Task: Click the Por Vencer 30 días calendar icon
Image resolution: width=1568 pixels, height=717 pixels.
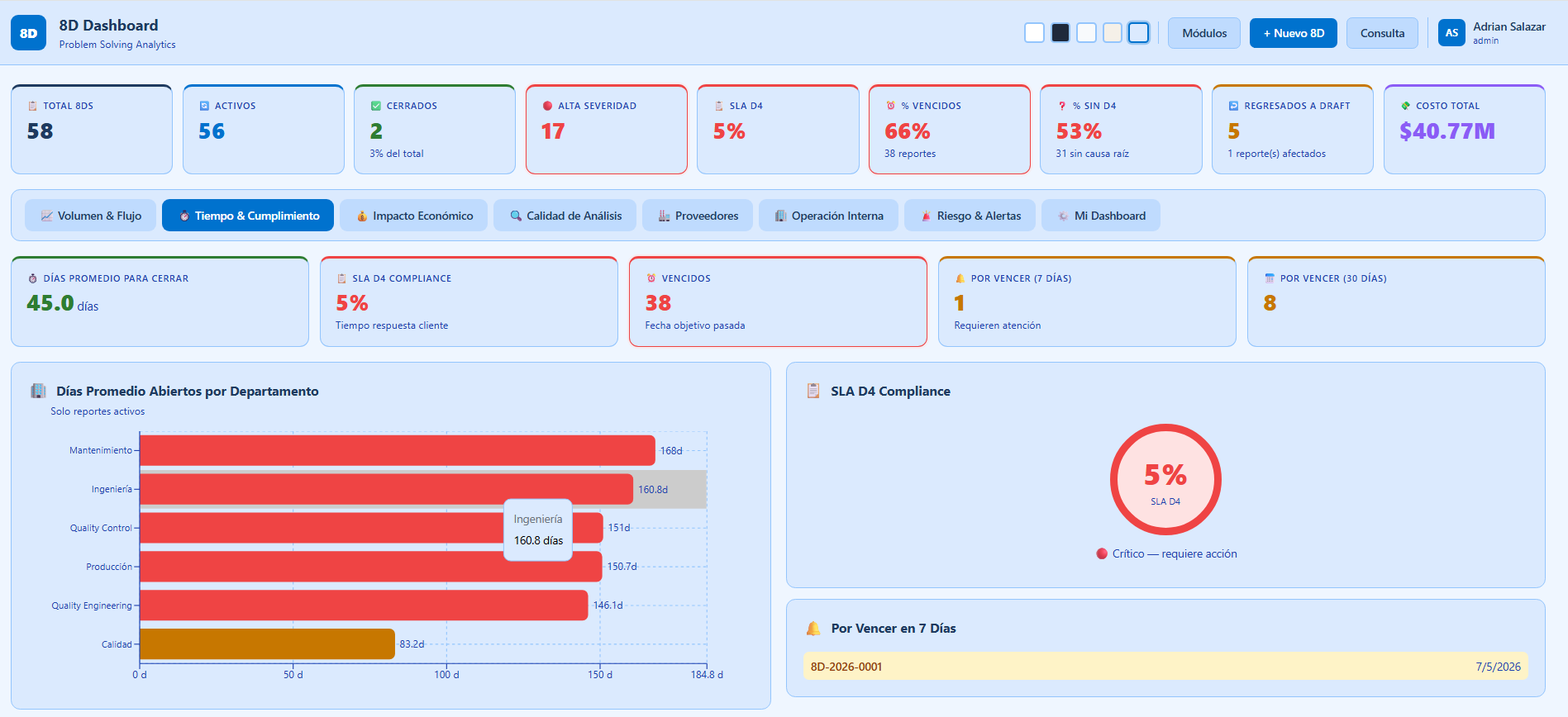Action: pyautogui.click(x=1270, y=278)
